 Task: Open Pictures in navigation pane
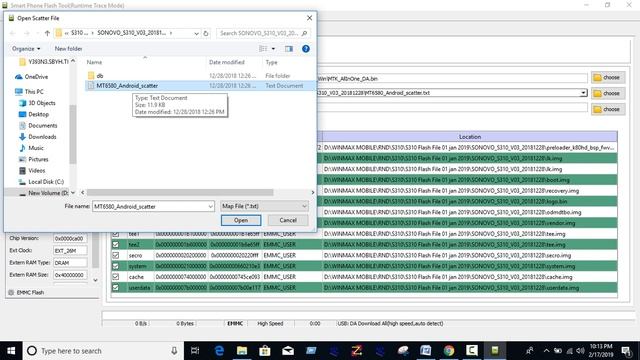[38, 160]
